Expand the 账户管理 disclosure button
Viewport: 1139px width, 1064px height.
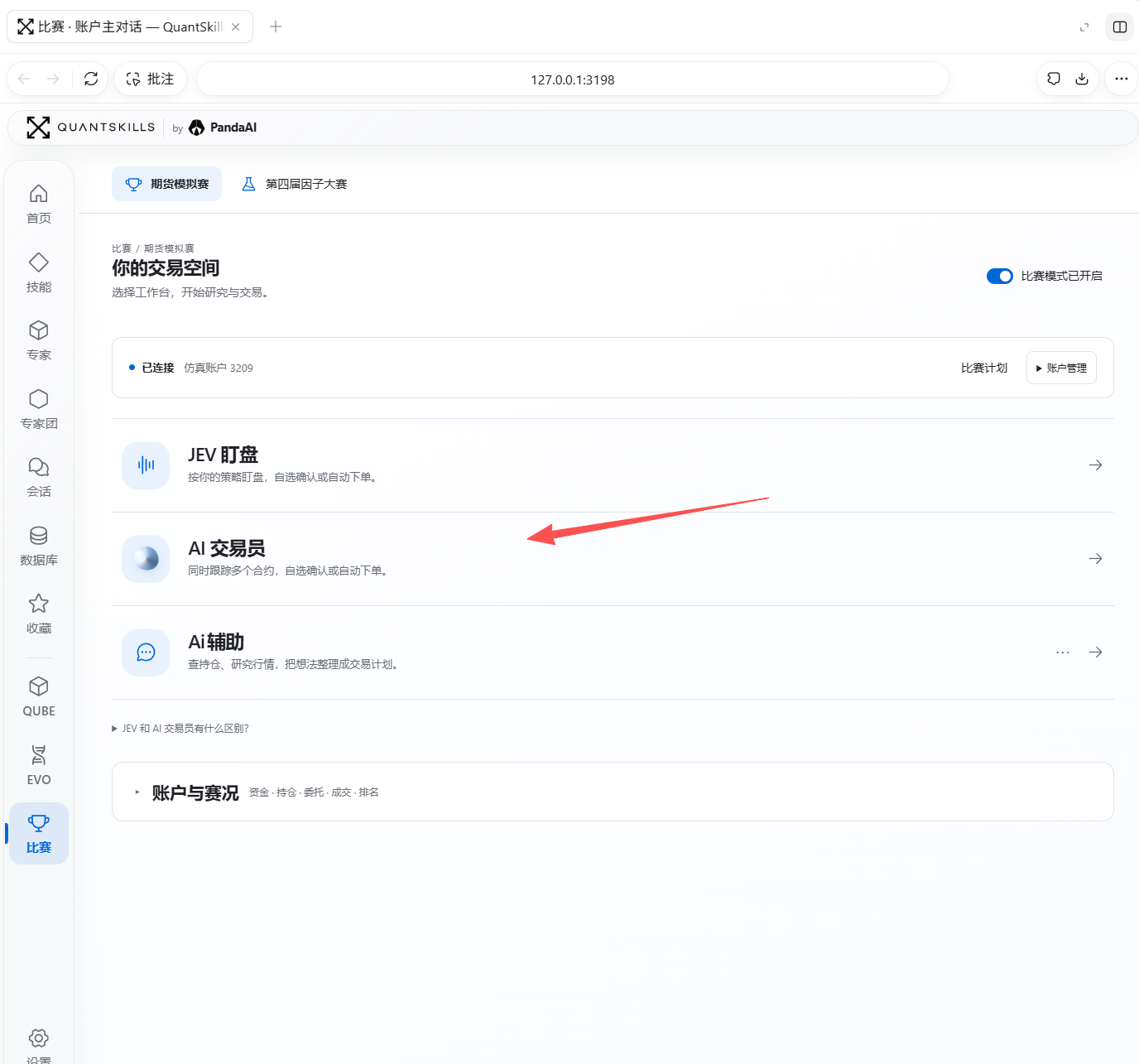(1061, 368)
